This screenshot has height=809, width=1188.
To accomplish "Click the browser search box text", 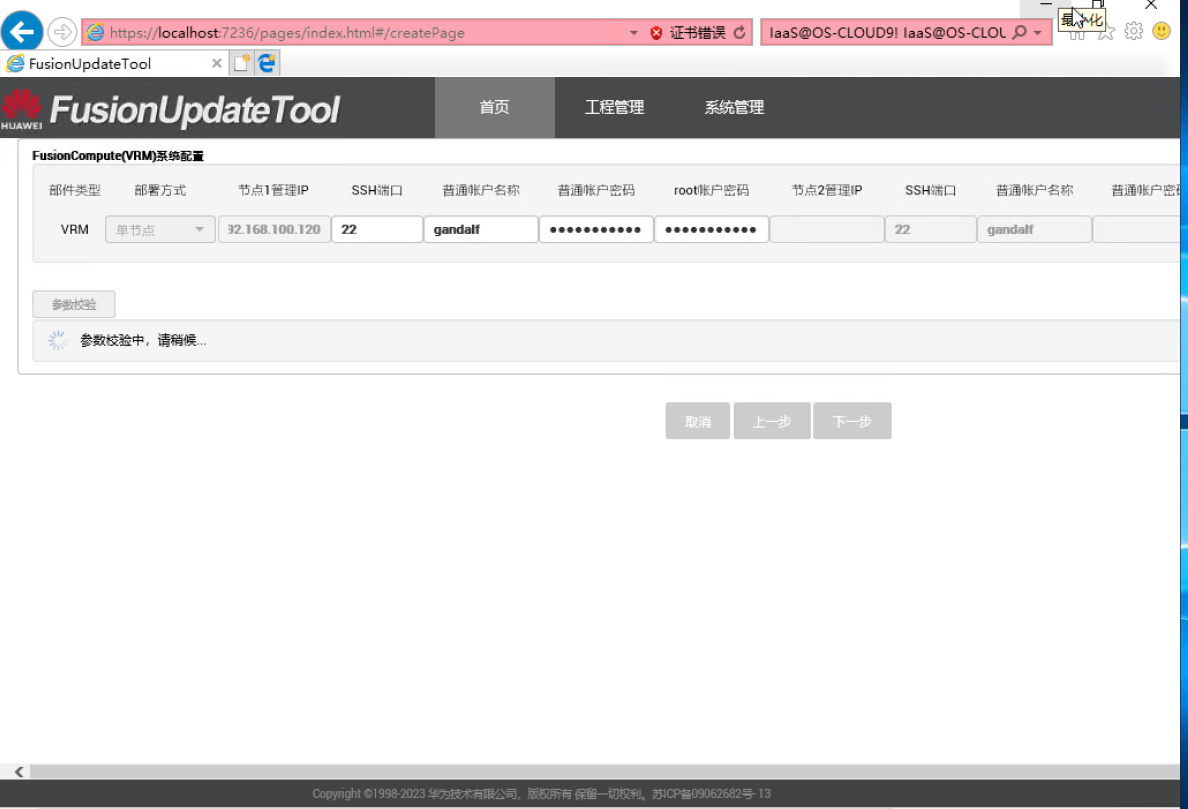I will click(887, 33).
